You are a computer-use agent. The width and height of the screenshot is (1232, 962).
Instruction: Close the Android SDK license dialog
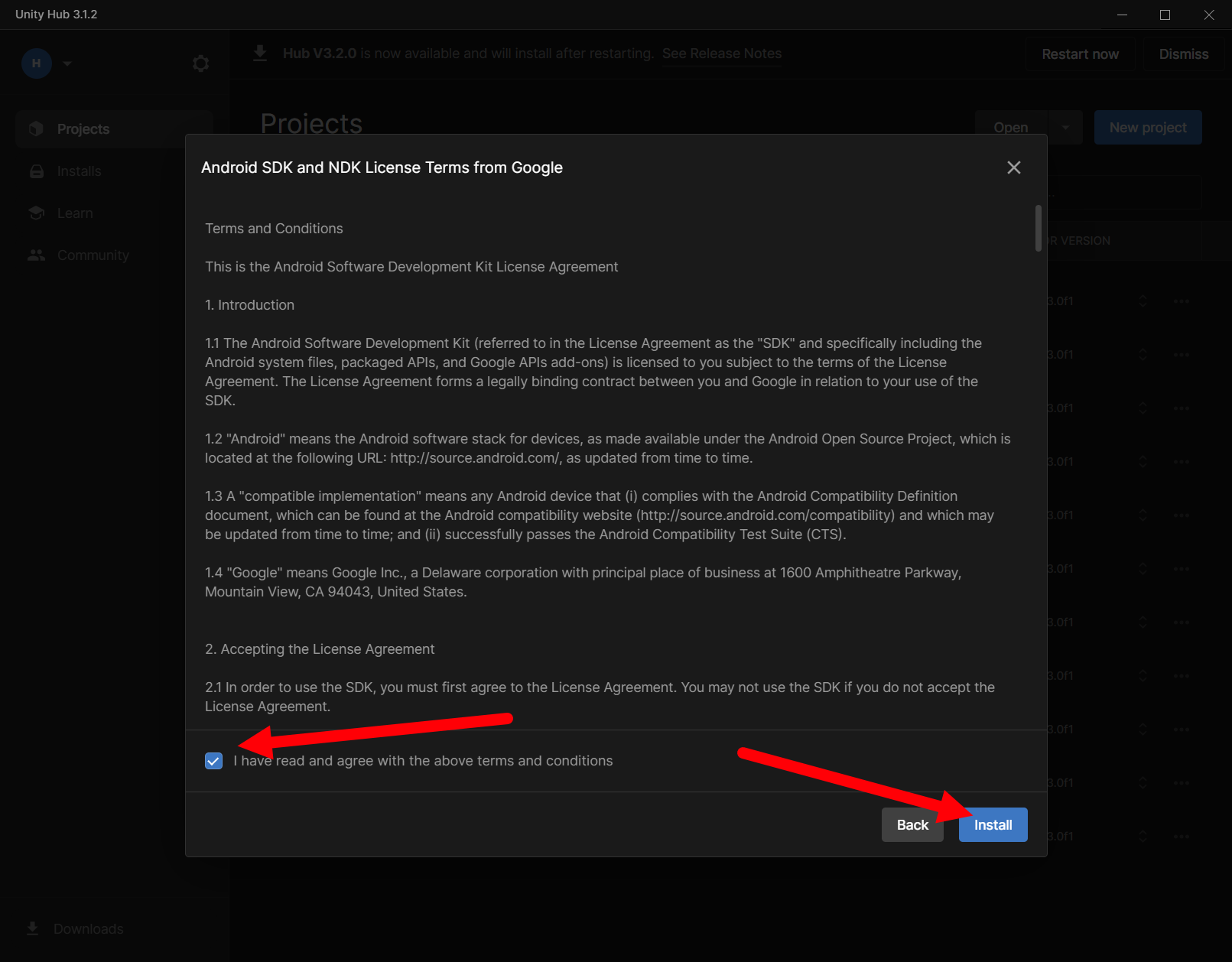click(1014, 167)
